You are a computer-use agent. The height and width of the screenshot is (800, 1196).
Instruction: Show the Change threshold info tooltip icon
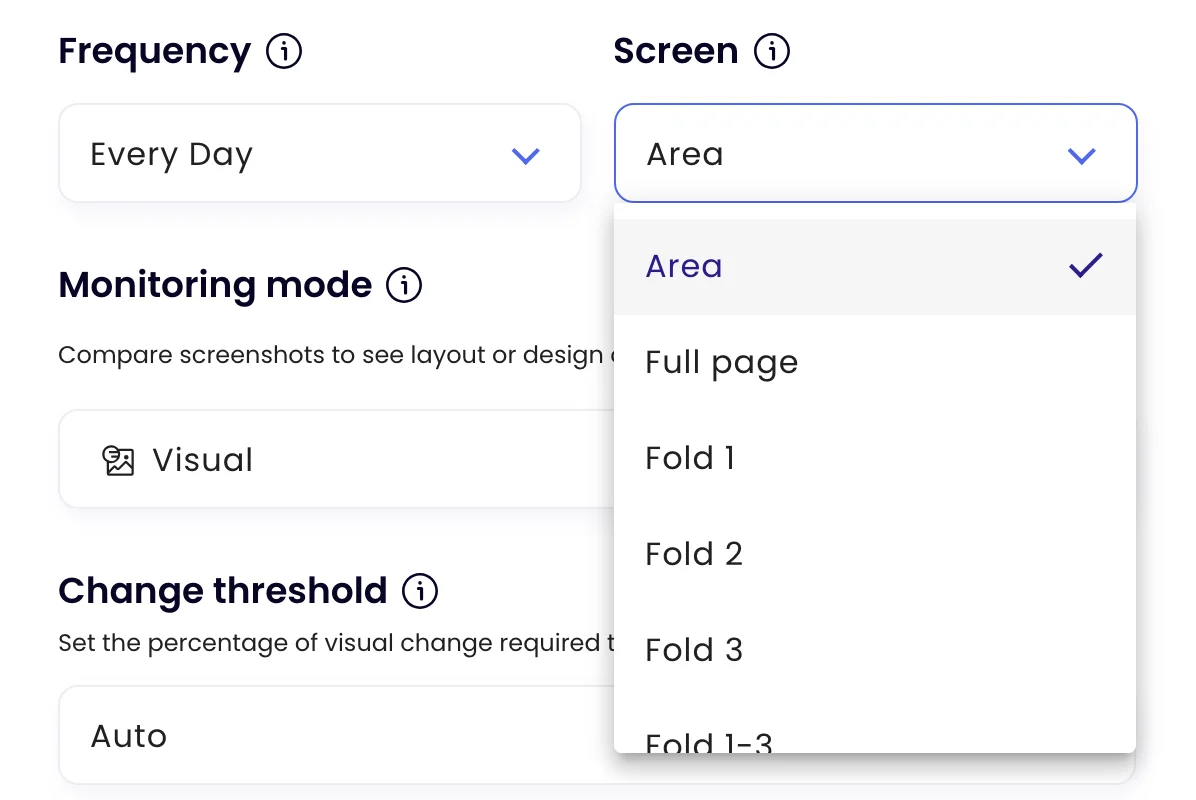click(420, 591)
